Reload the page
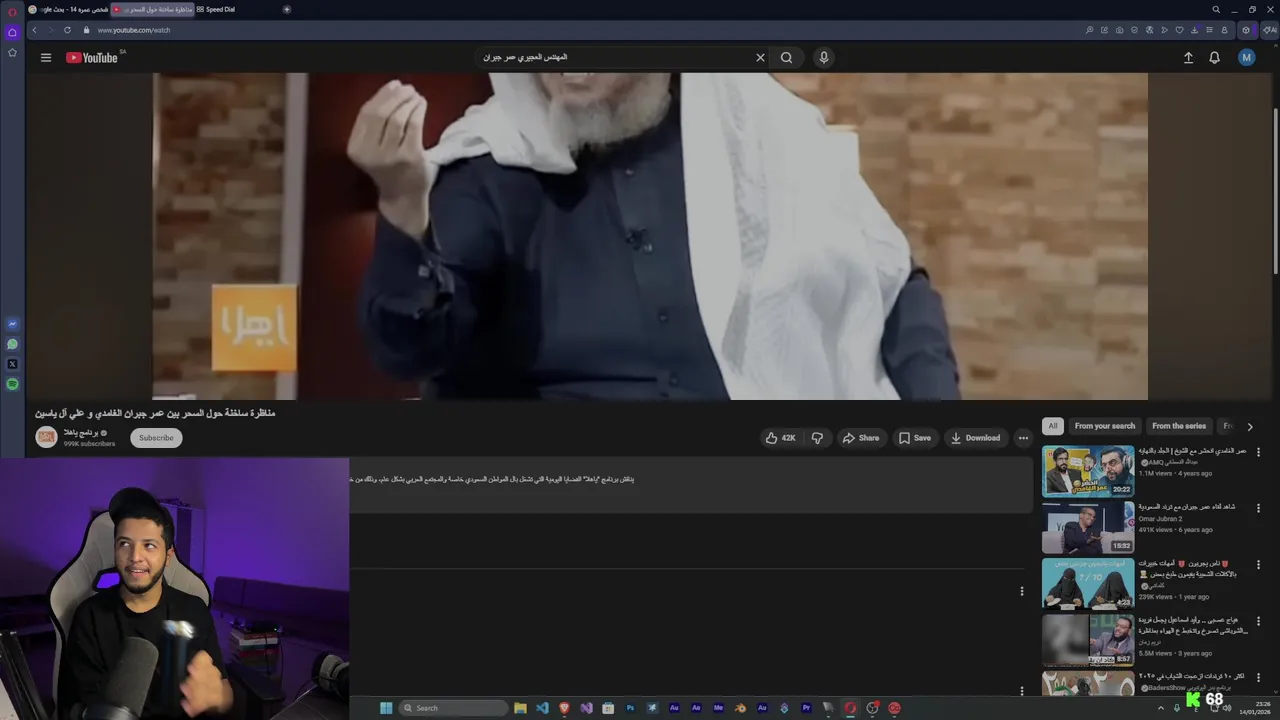This screenshot has width=1280, height=720. (x=67, y=30)
